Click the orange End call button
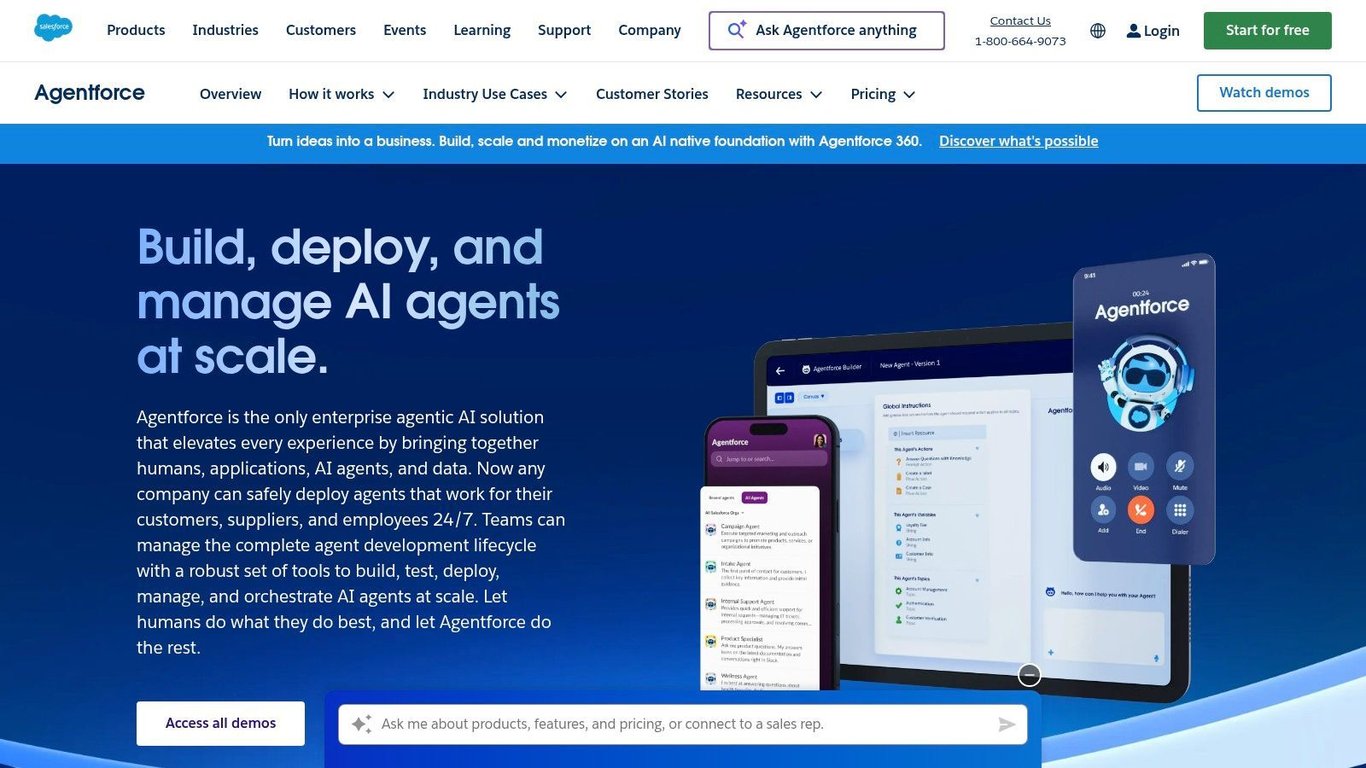The height and width of the screenshot is (768, 1366). [1141, 510]
